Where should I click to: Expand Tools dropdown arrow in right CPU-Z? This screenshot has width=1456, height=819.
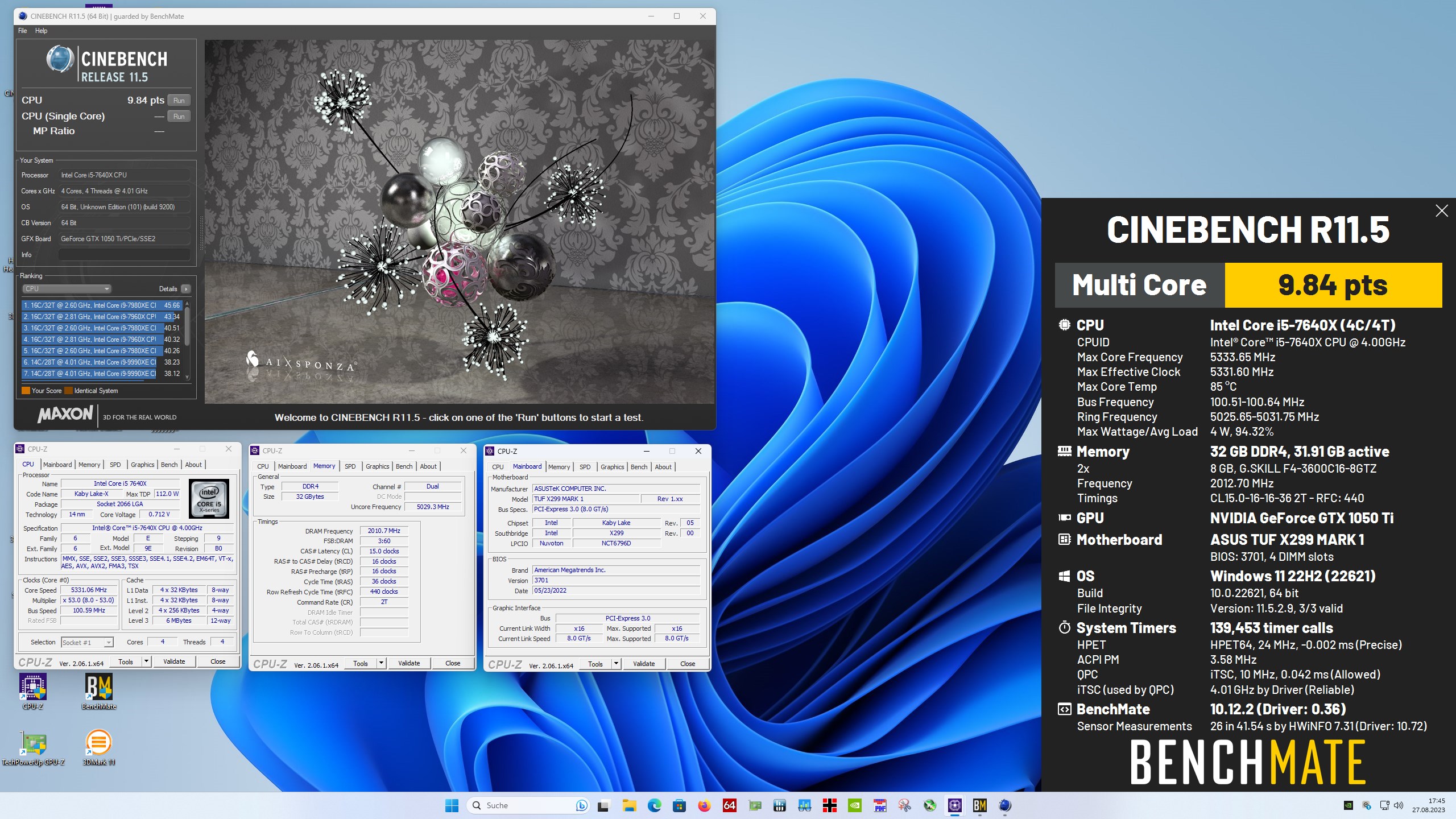(616, 664)
